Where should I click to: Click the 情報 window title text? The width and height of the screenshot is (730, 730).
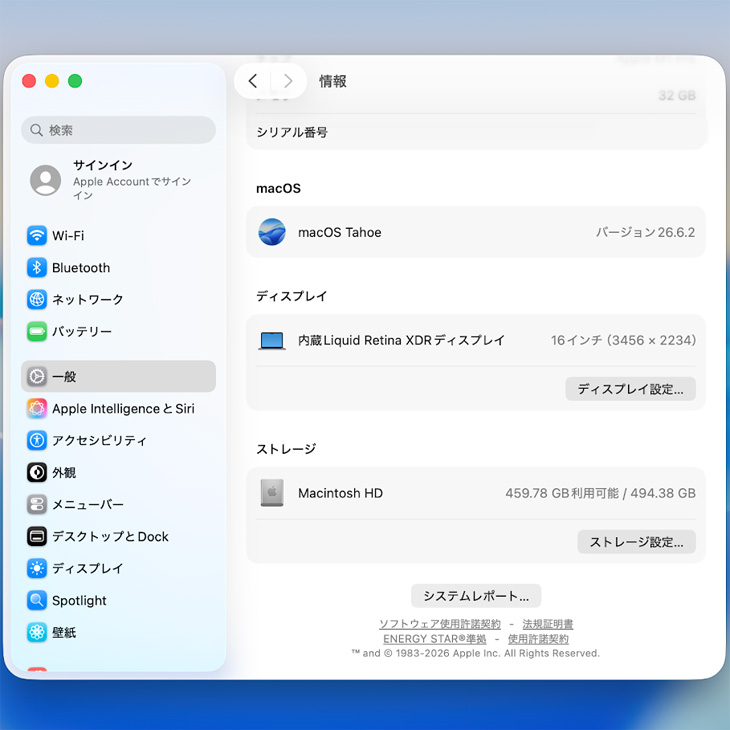click(x=332, y=81)
